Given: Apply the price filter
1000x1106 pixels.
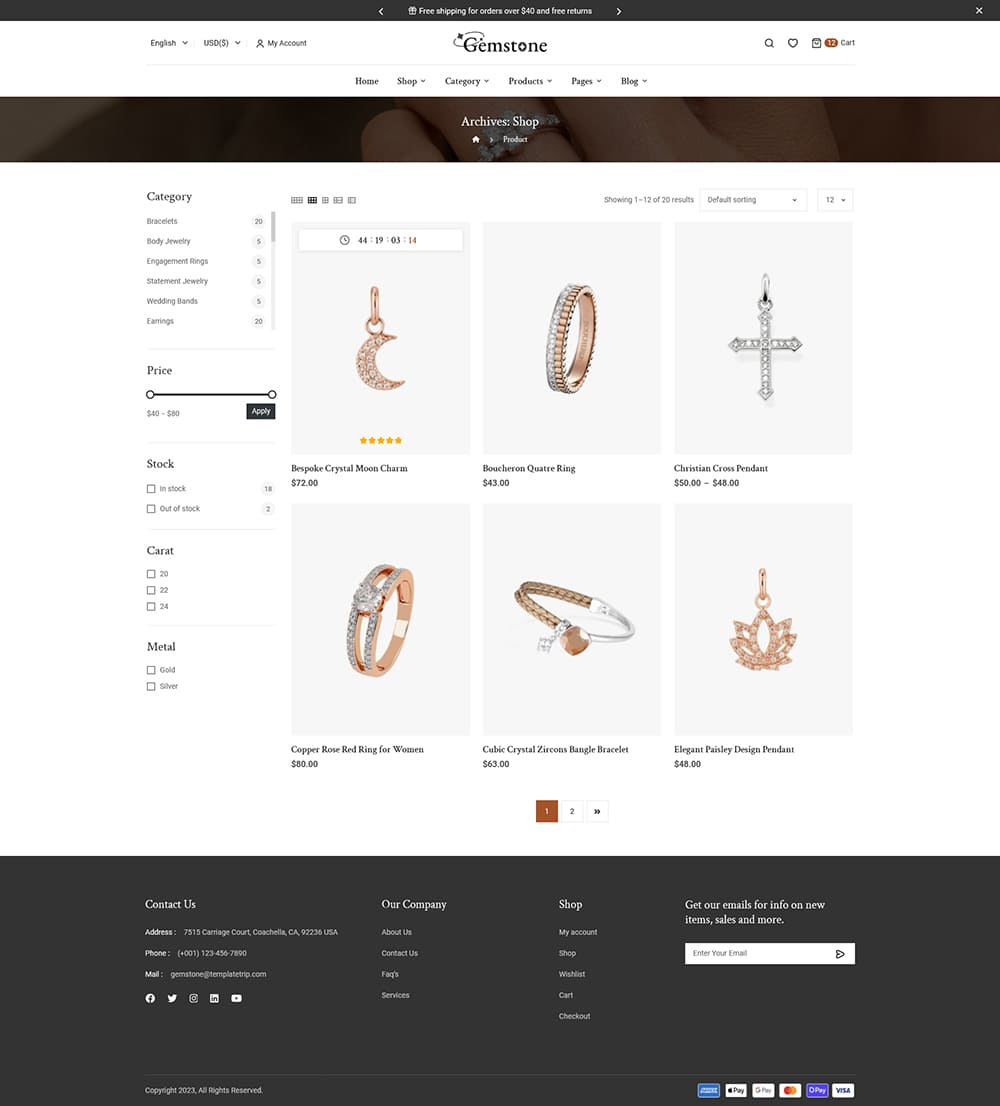Looking at the screenshot, I should coord(261,411).
